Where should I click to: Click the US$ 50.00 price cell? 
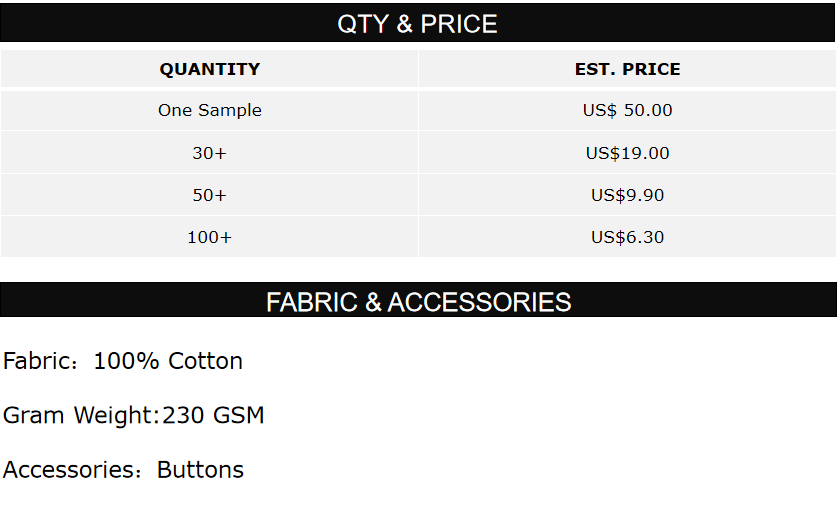coord(627,111)
